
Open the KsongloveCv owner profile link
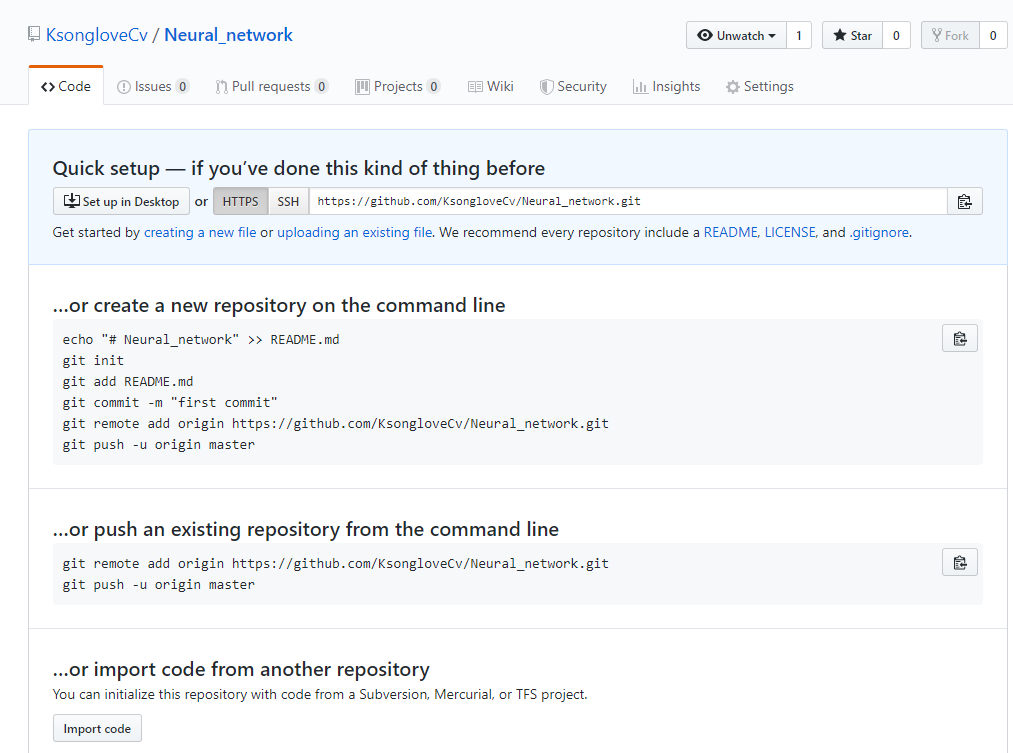(97, 36)
